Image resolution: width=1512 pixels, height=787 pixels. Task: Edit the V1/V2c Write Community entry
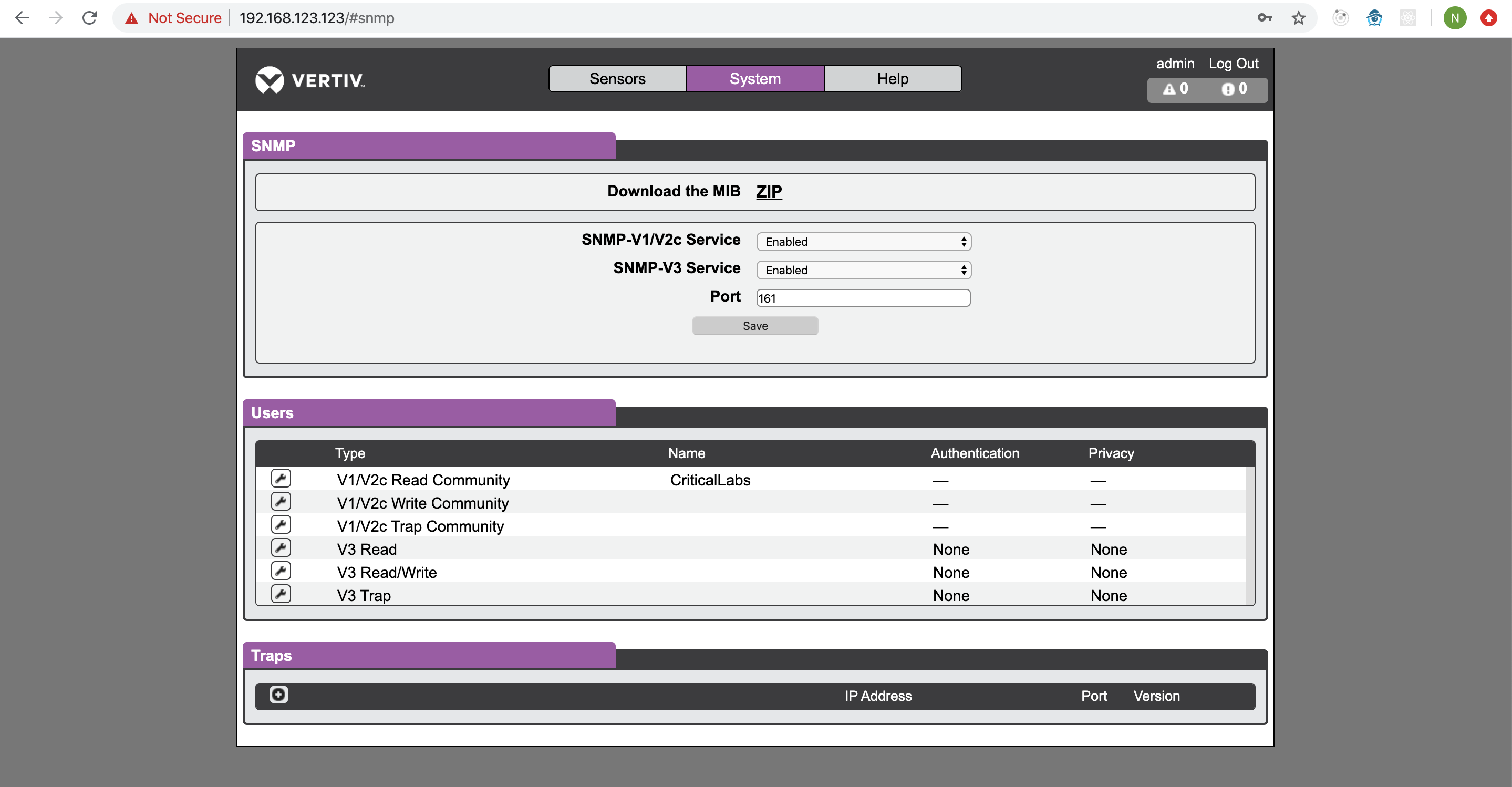point(281,502)
